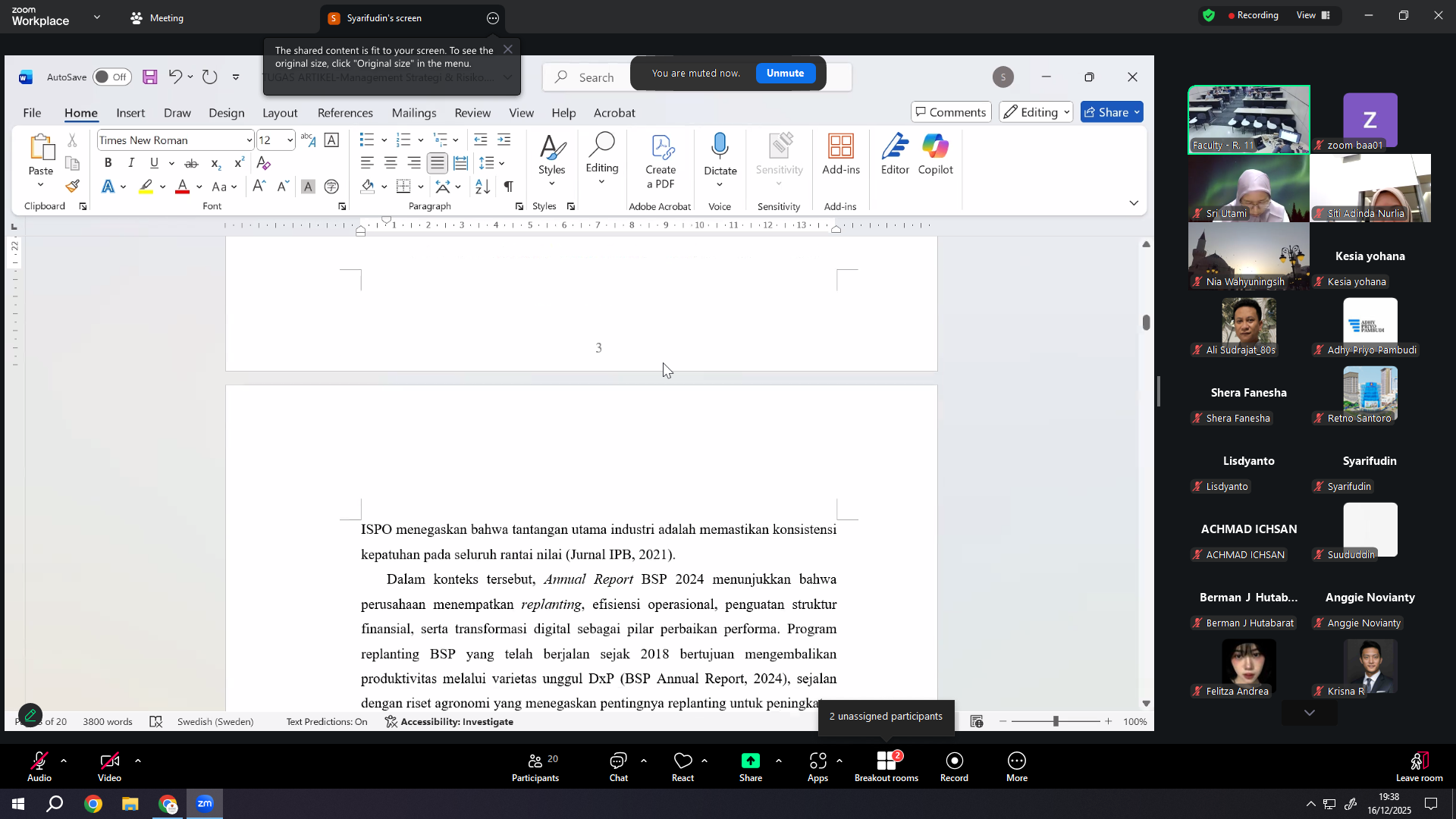The image size is (1456, 819).
Task: Toggle the AutoSave switch
Action: [x=112, y=77]
